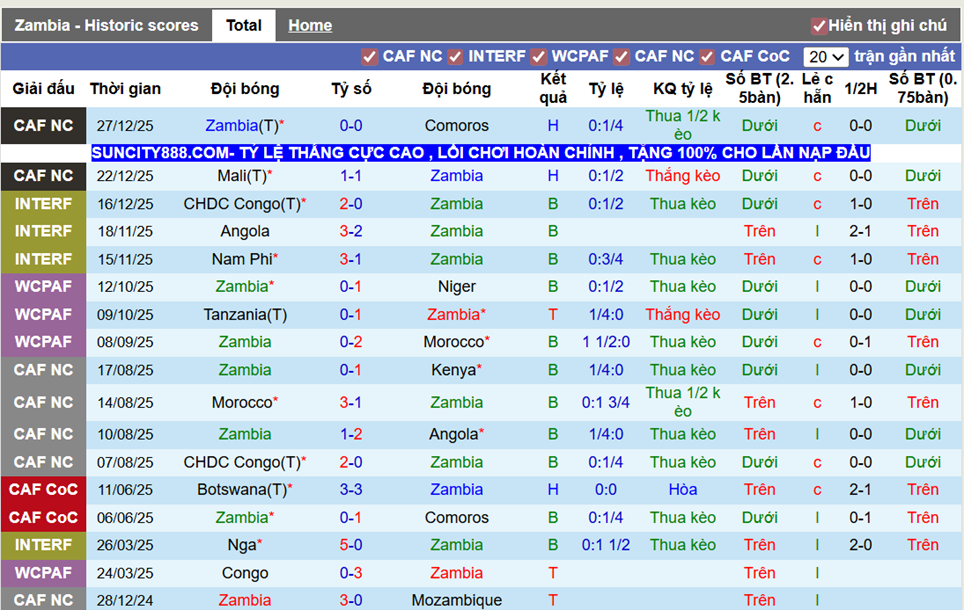Open the Home tab
Image resolution: width=964 pixels, height=610 pixels.
[x=310, y=25]
